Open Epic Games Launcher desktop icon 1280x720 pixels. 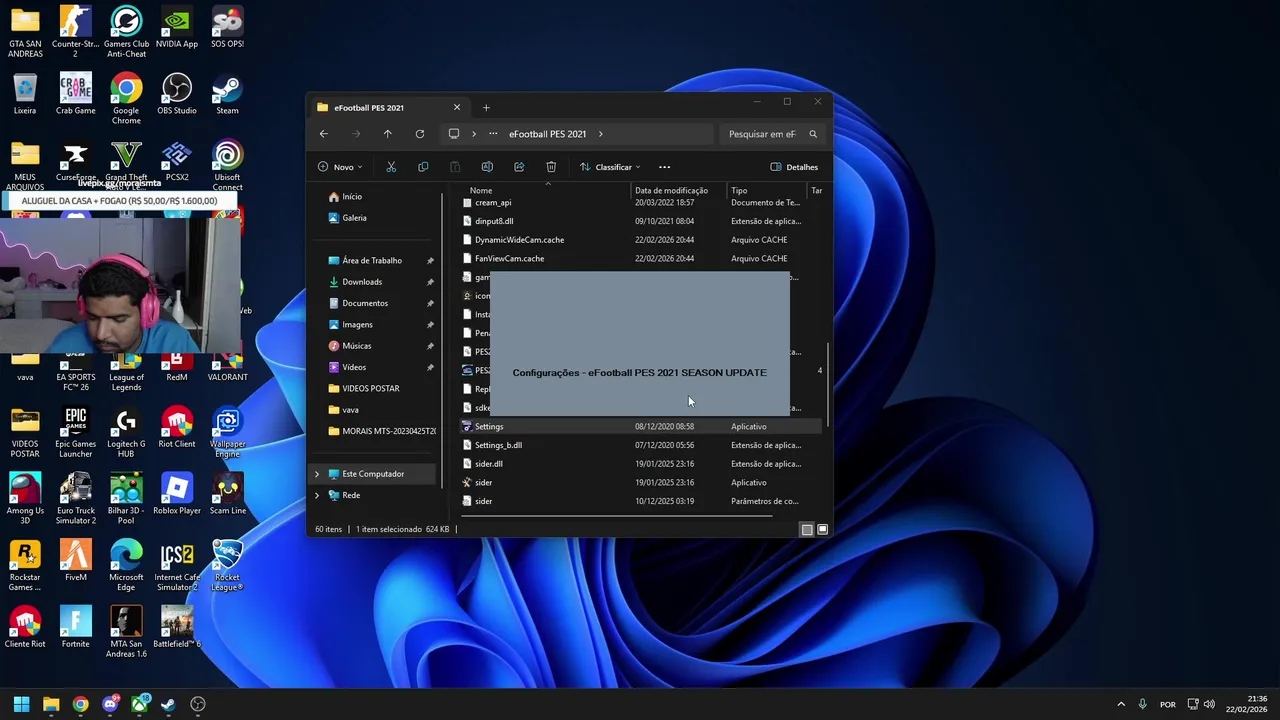pos(75,432)
